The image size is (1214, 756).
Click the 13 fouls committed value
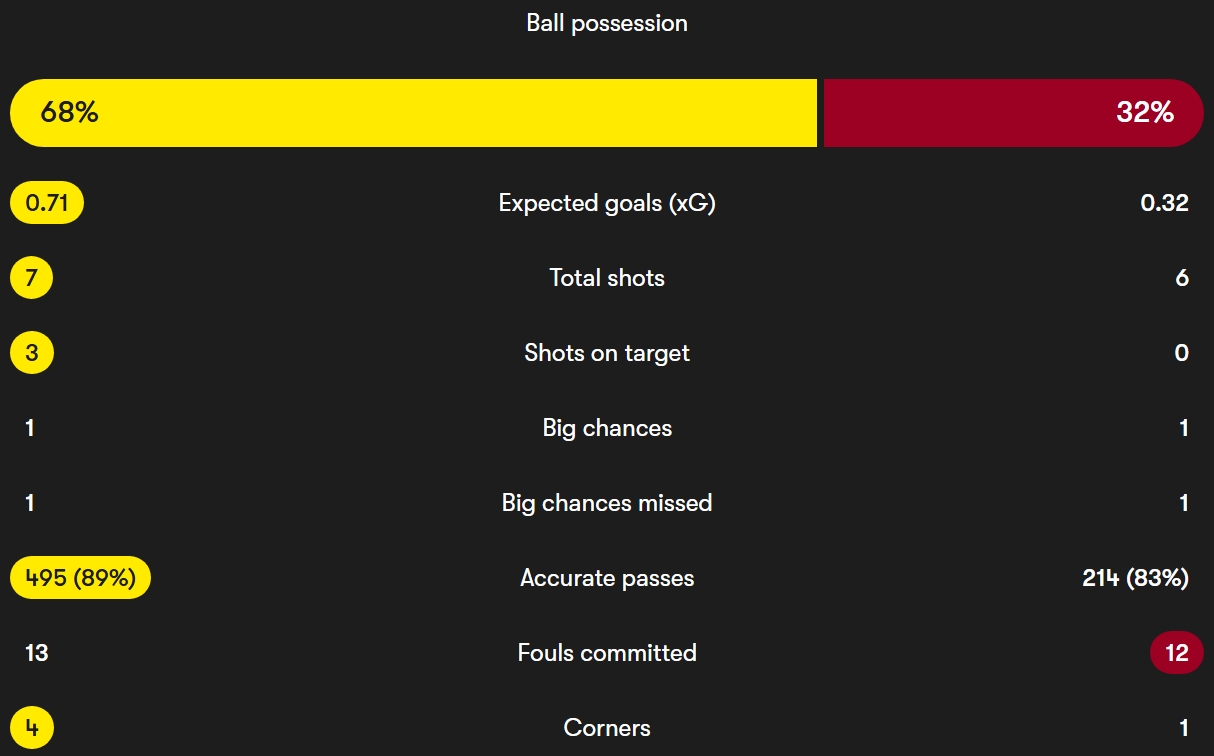[37, 653]
